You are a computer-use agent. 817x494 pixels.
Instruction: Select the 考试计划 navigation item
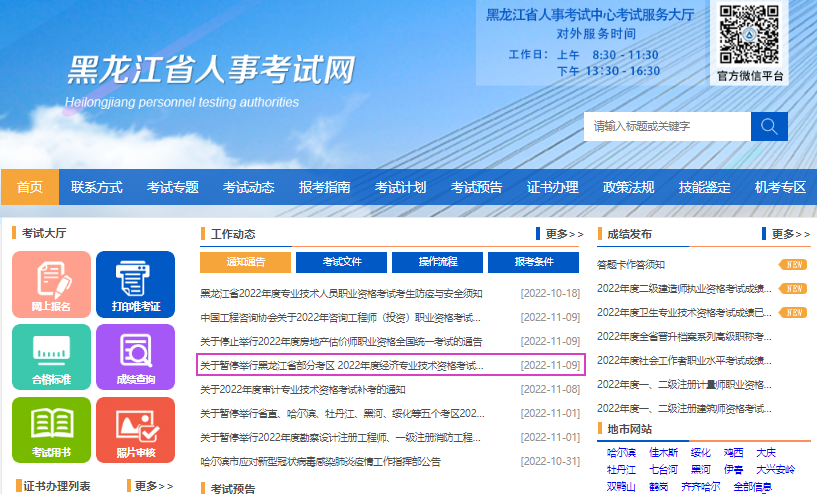point(400,187)
